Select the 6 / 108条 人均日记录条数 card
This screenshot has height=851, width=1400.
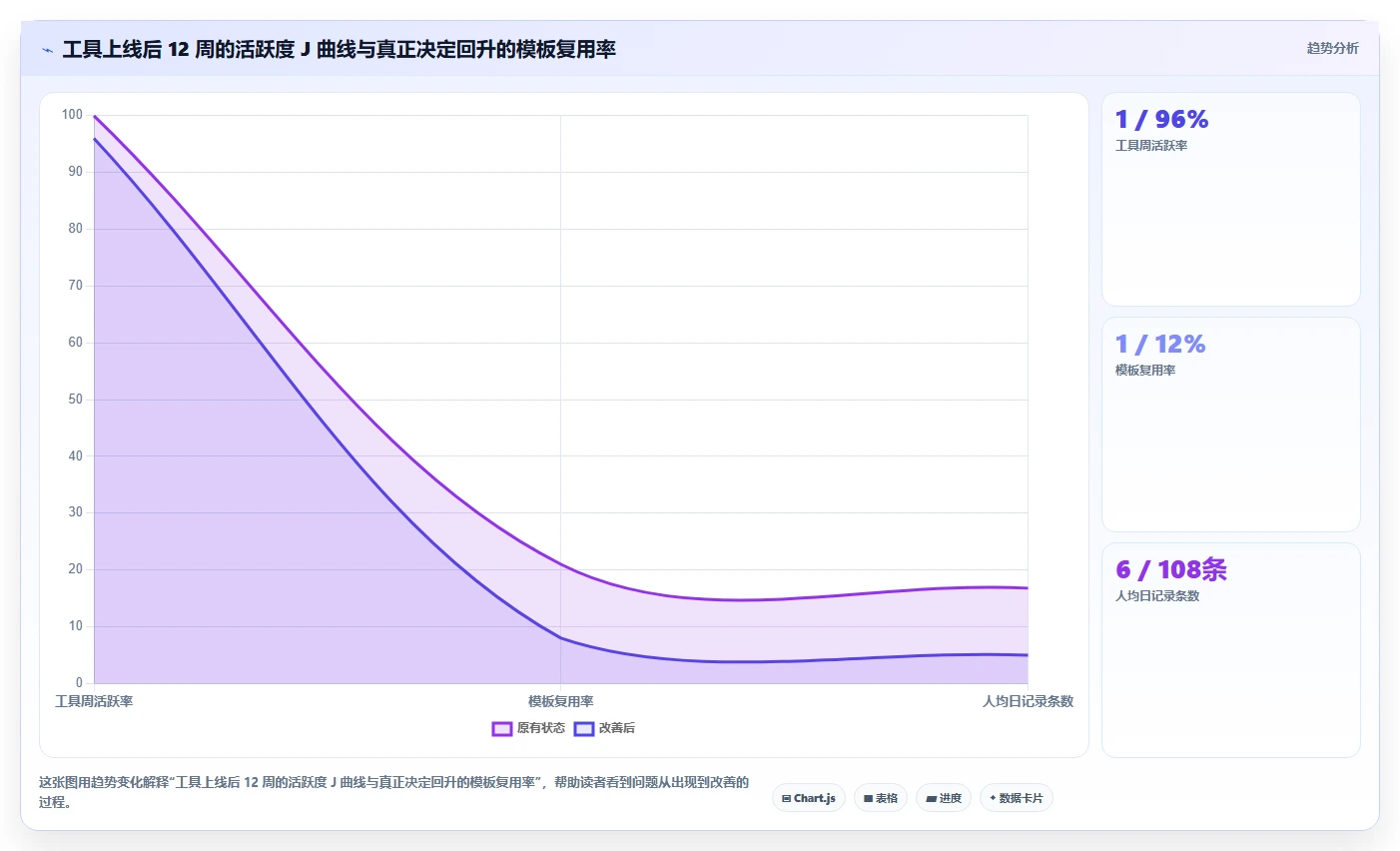(1231, 650)
